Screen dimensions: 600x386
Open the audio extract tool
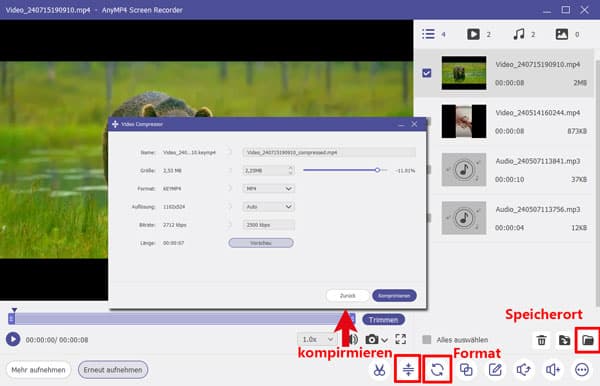524,370
